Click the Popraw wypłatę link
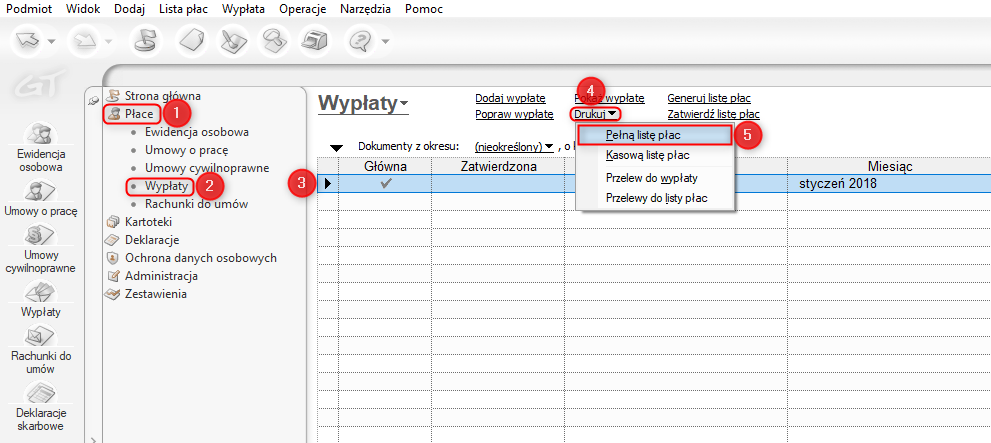 (514, 114)
